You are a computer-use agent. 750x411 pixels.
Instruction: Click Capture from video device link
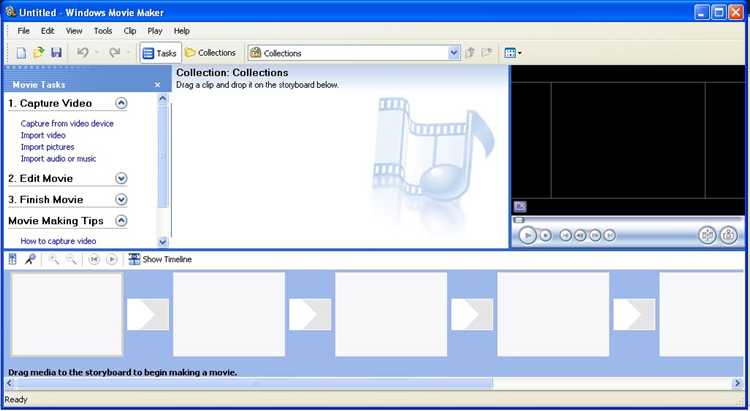[x=67, y=123]
